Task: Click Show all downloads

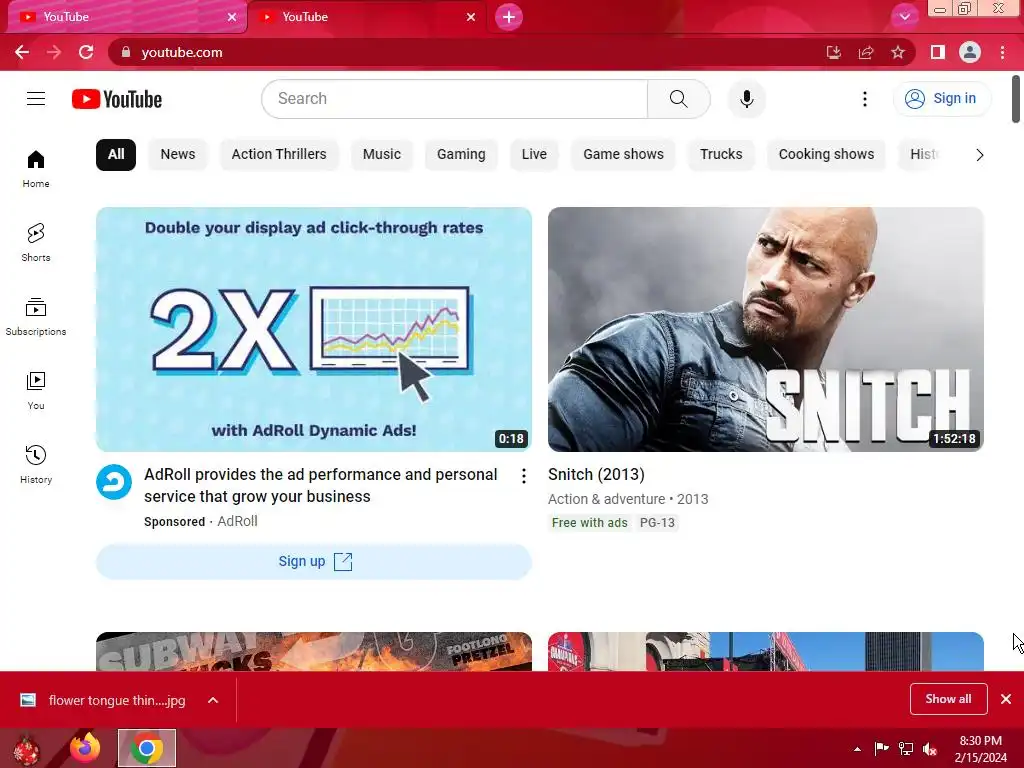Action: pyautogui.click(x=948, y=699)
